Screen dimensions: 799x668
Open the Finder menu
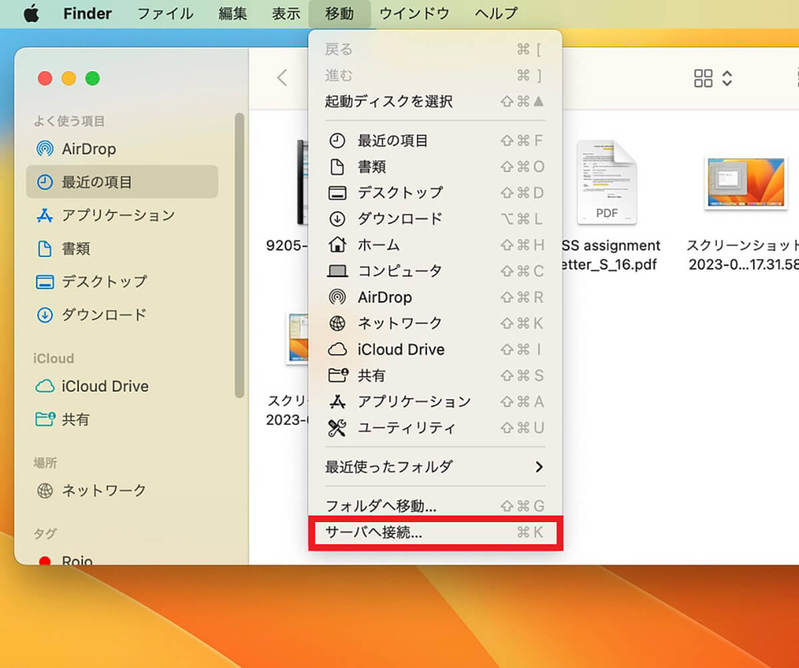87,13
